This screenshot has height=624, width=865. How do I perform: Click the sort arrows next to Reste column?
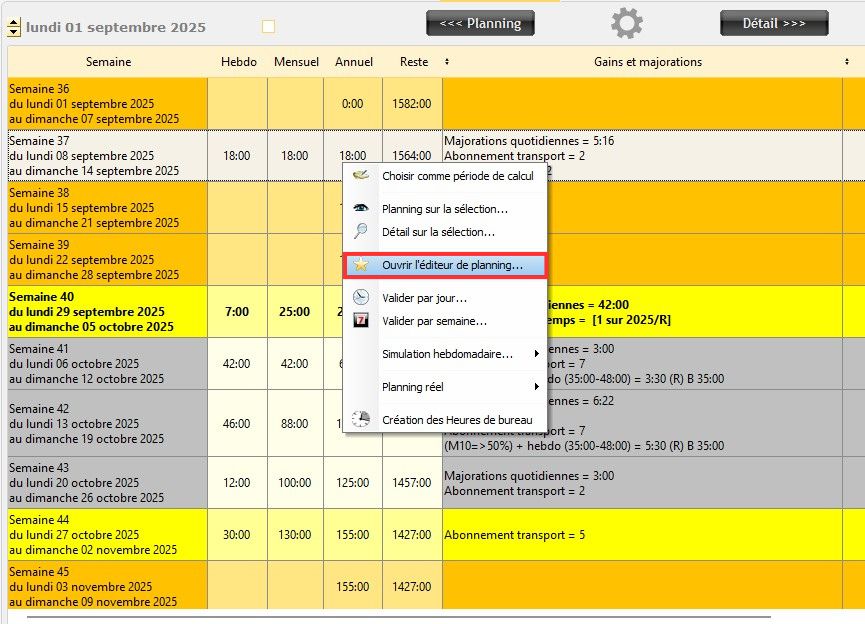(446, 62)
